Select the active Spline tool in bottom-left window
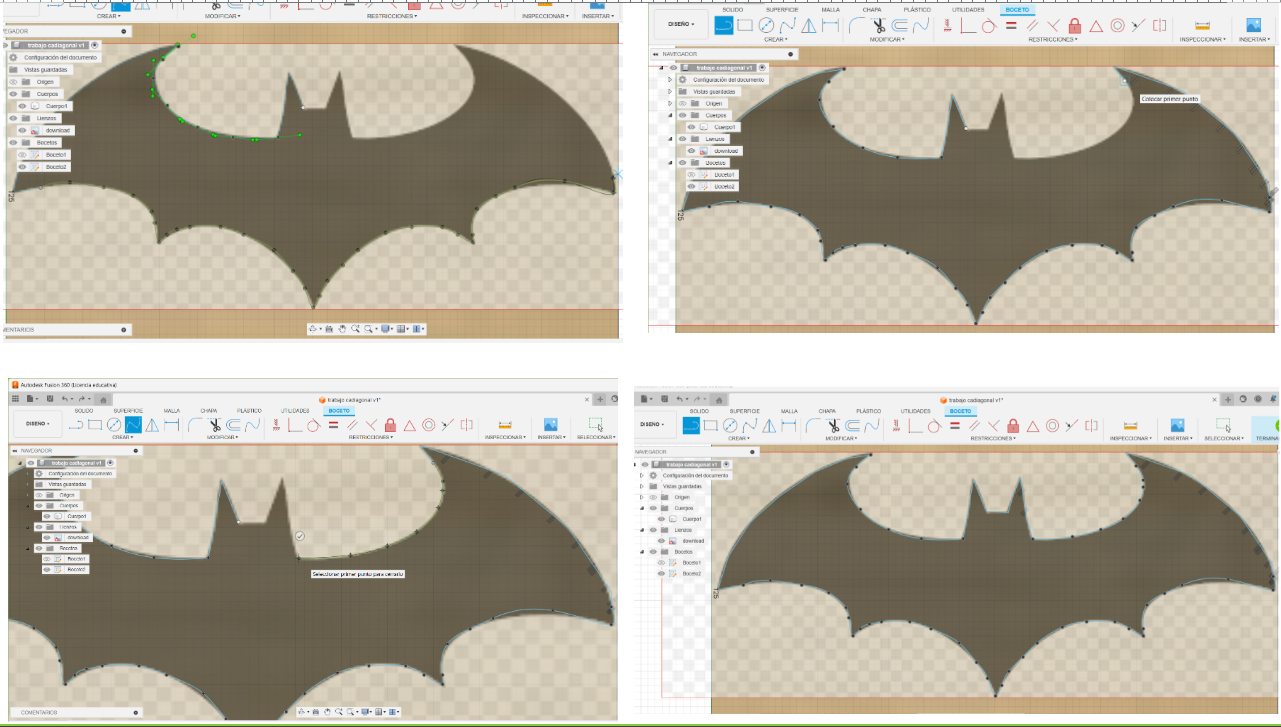Screen dimensions: 1281x727 [x=133, y=425]
